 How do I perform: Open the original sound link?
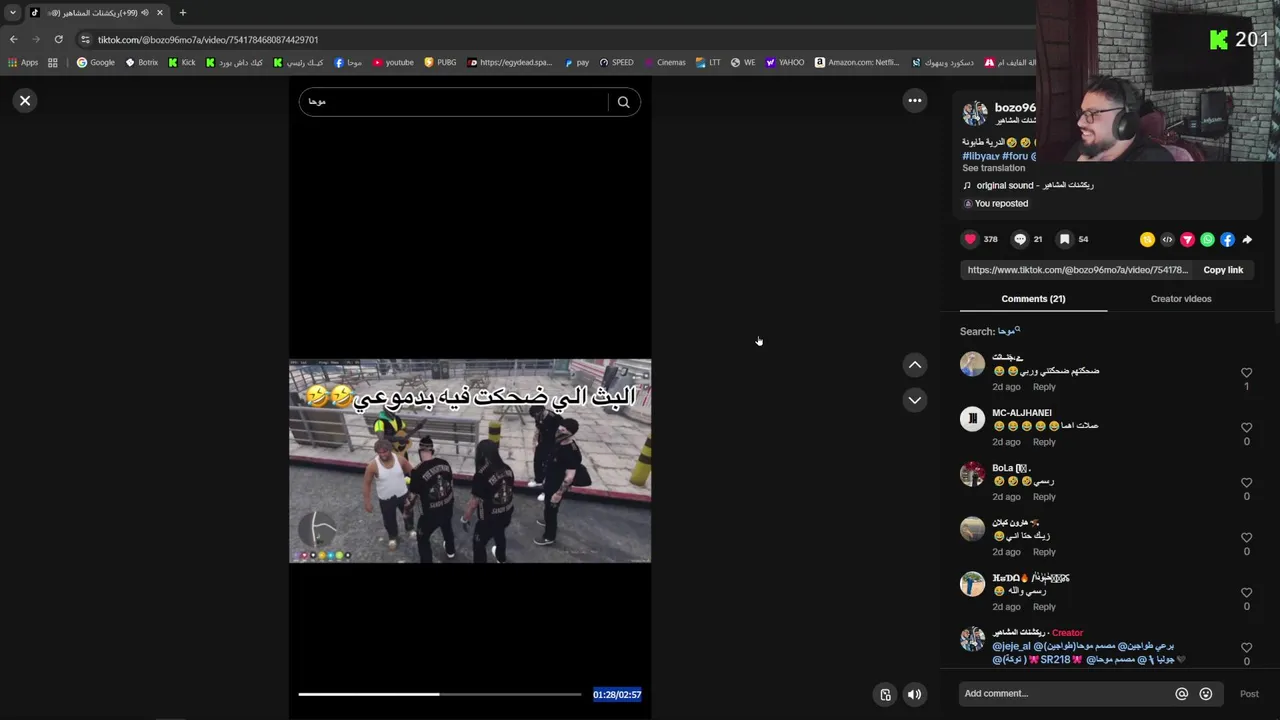tap(1035, 185)
